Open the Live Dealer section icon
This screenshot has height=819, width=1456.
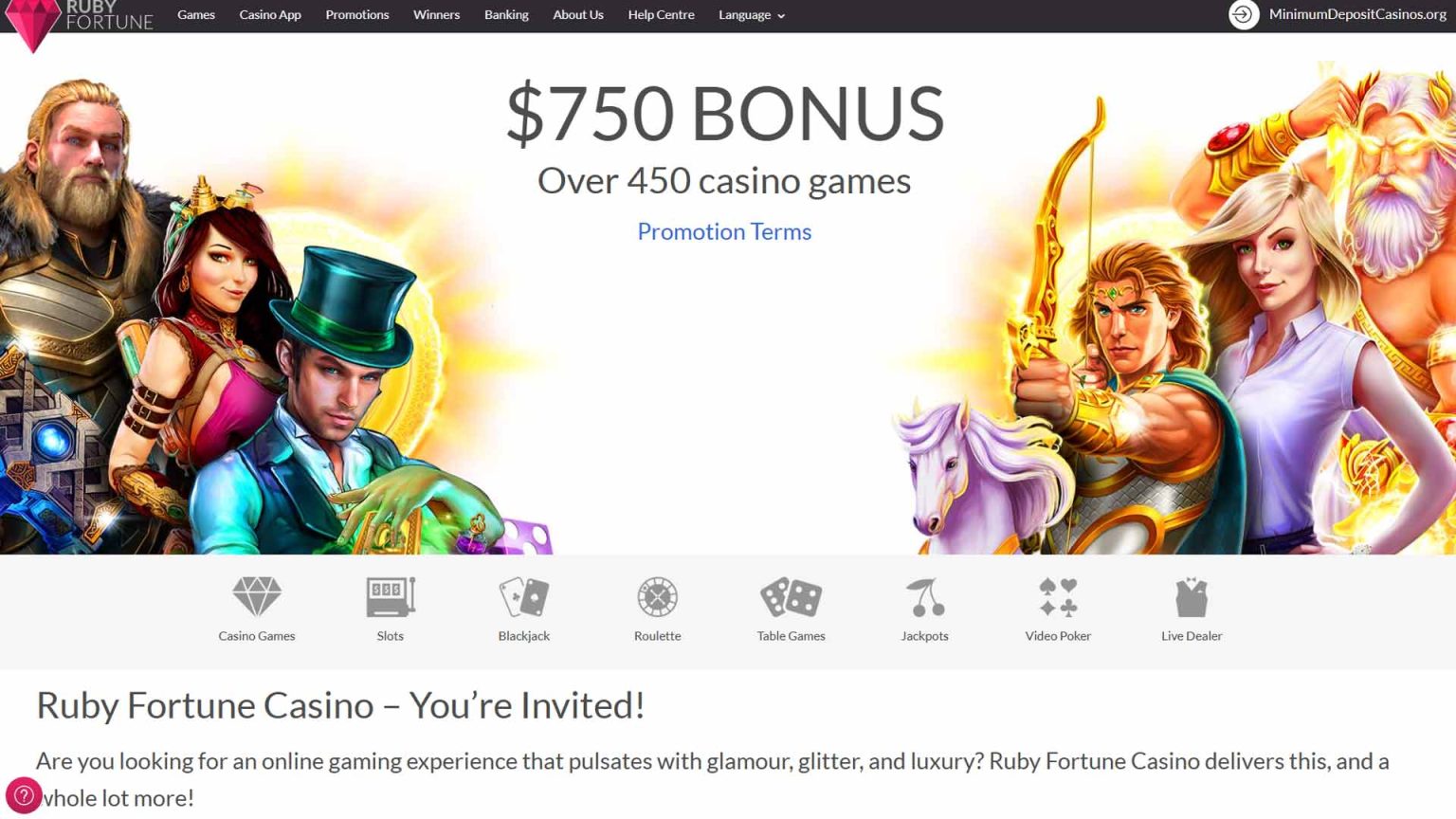1191,595
